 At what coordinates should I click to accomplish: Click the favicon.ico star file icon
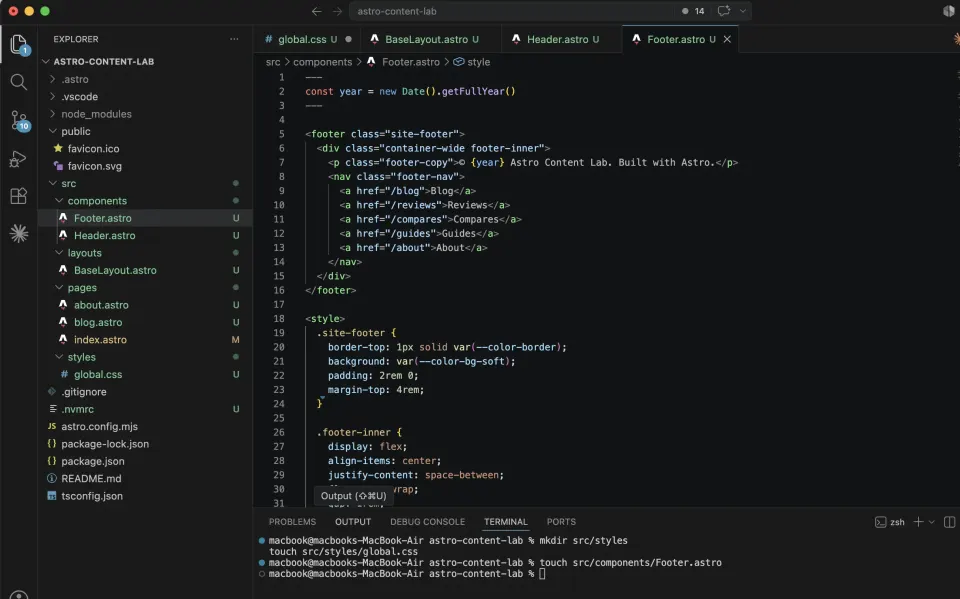[58, 148]
